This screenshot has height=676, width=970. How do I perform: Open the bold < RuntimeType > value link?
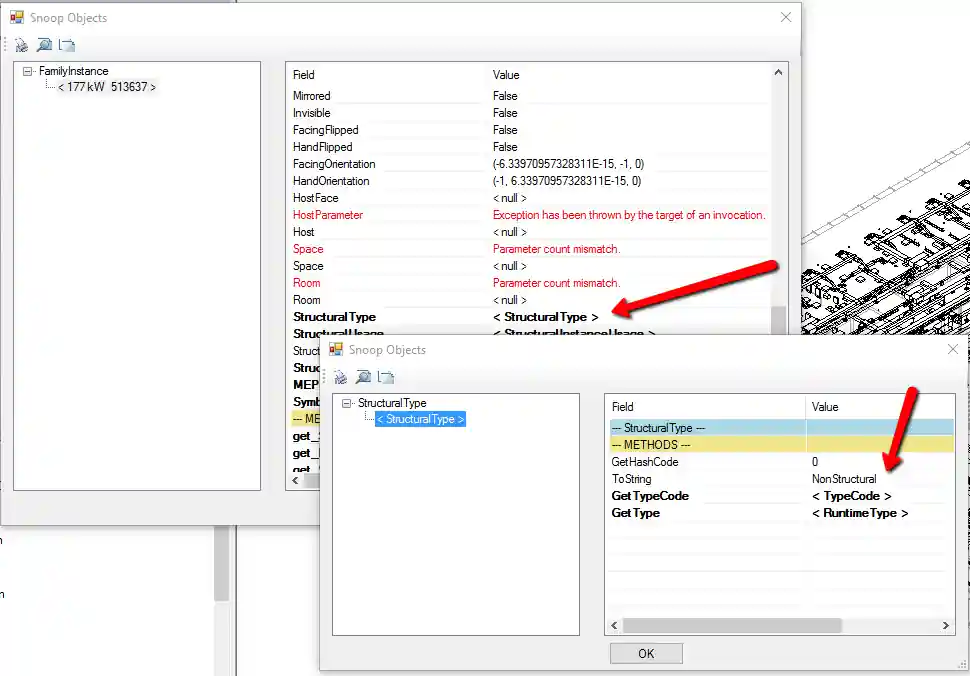pos(859,513)
